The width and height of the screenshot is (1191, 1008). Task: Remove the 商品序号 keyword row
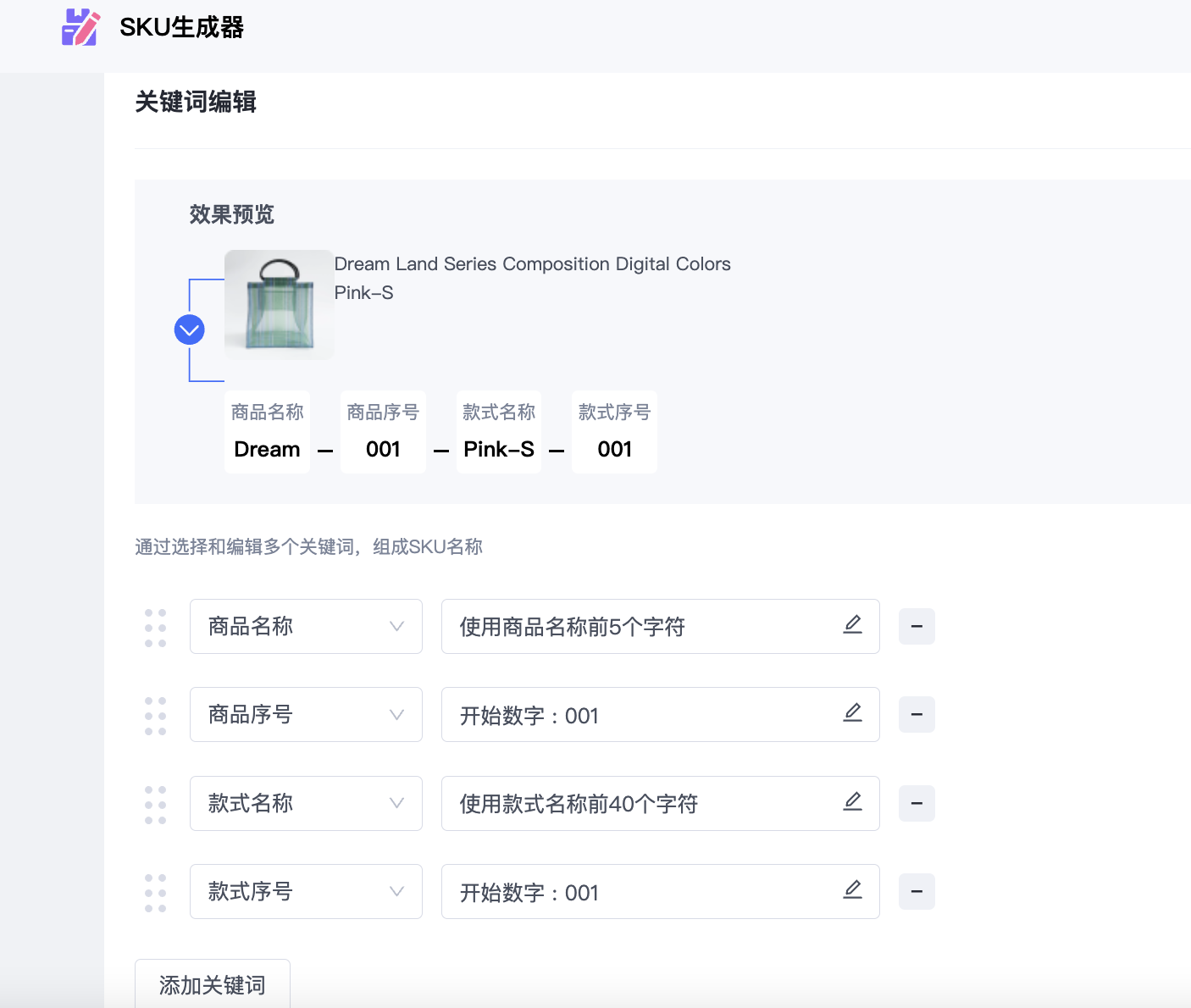(x=917, y=714)
